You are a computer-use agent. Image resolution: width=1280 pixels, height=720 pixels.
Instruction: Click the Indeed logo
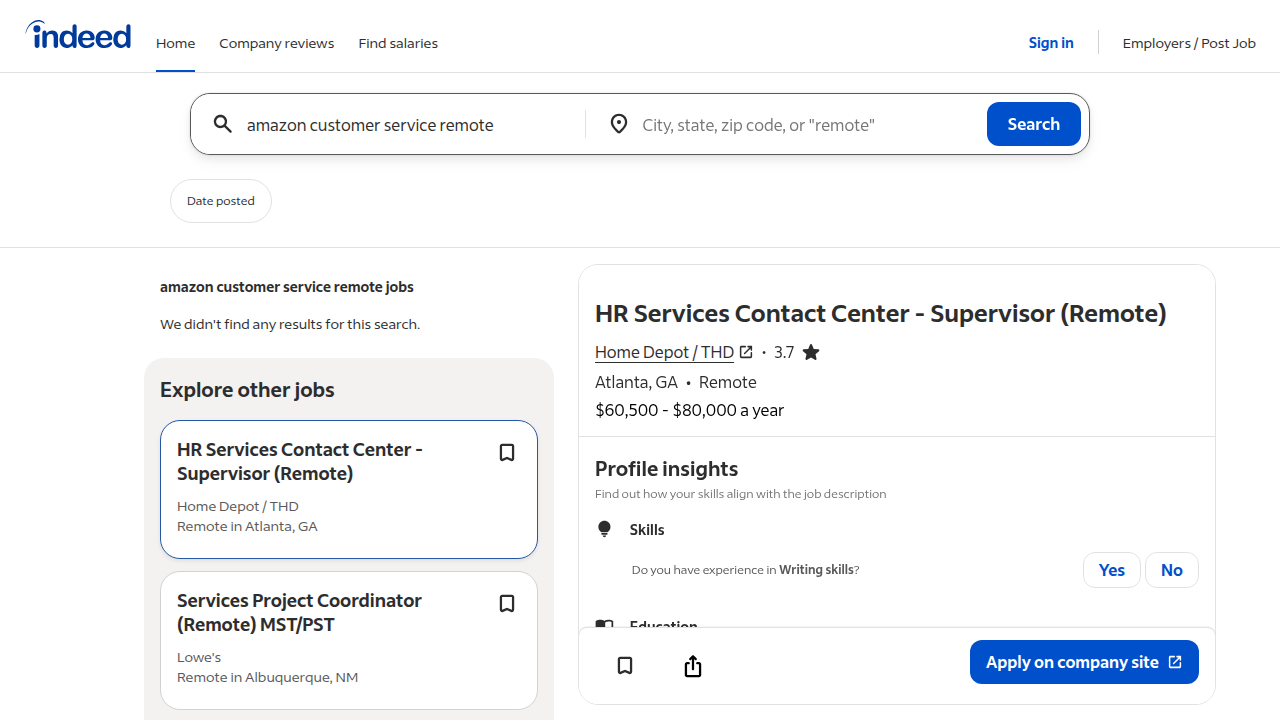click(x=78, y=34)
